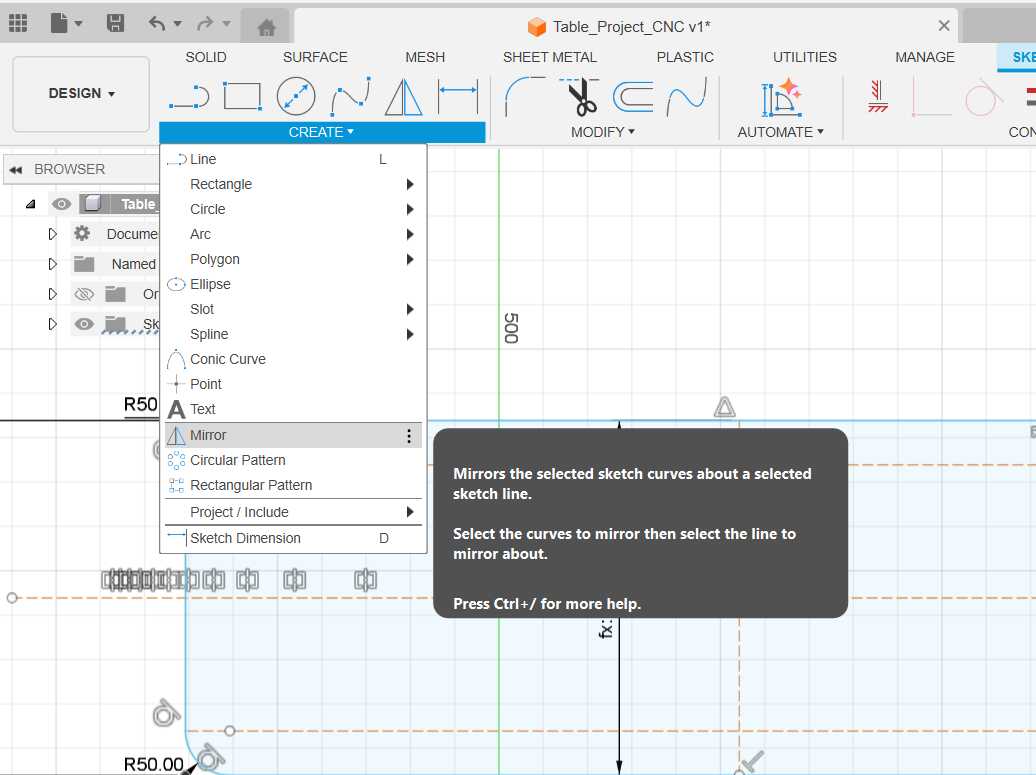Image resolution: width=1036 pixels, height=775 pixels.
Task: Collapse the Browser panel arrows
Action: coord(16,169)
